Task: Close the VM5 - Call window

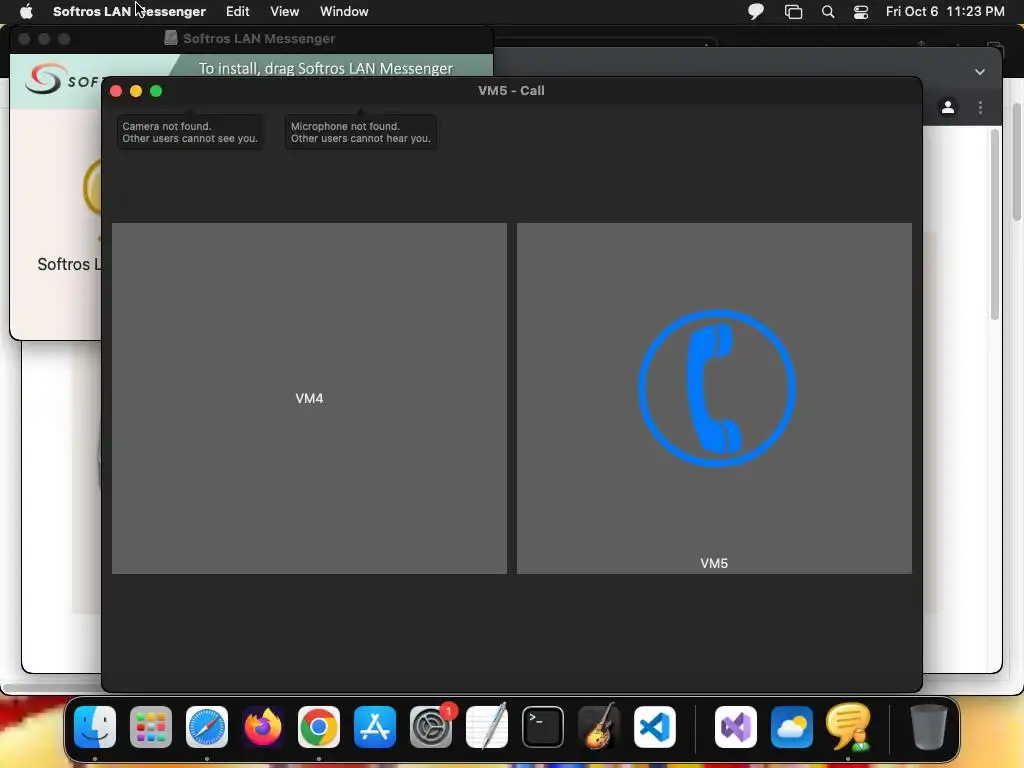Action: pos(116,91)
